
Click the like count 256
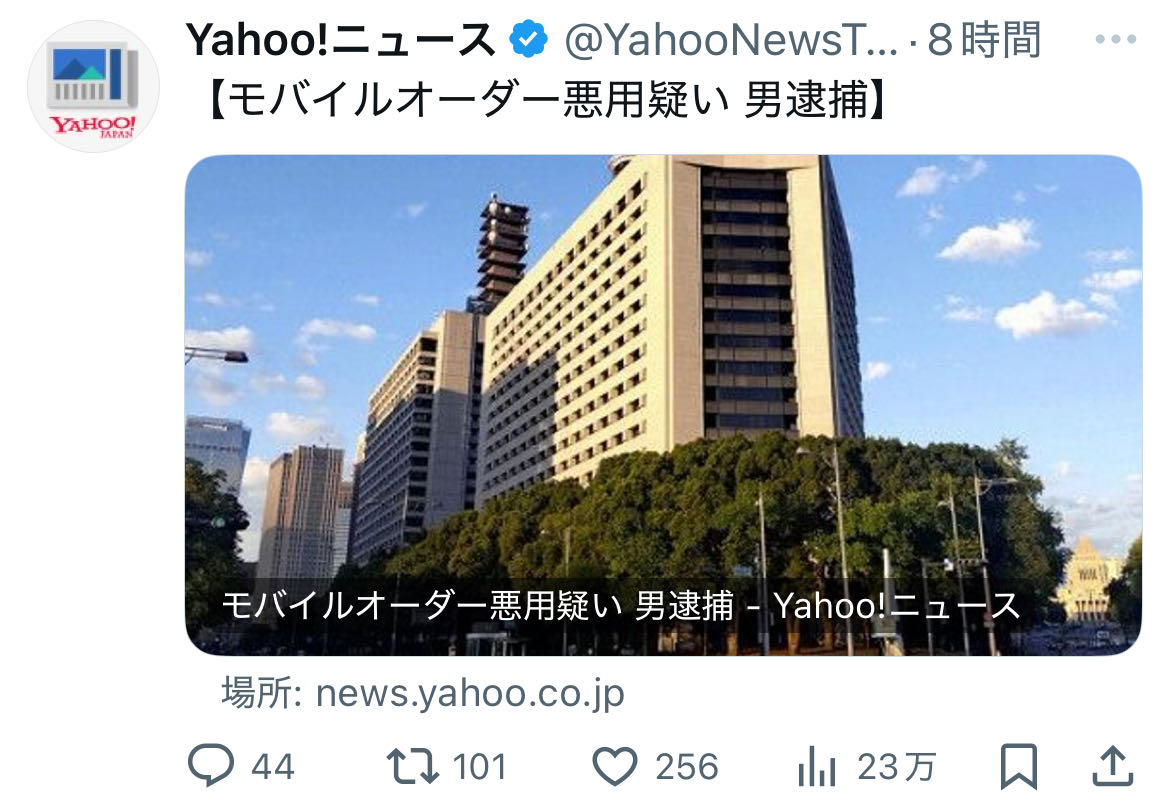coord(686,767)
